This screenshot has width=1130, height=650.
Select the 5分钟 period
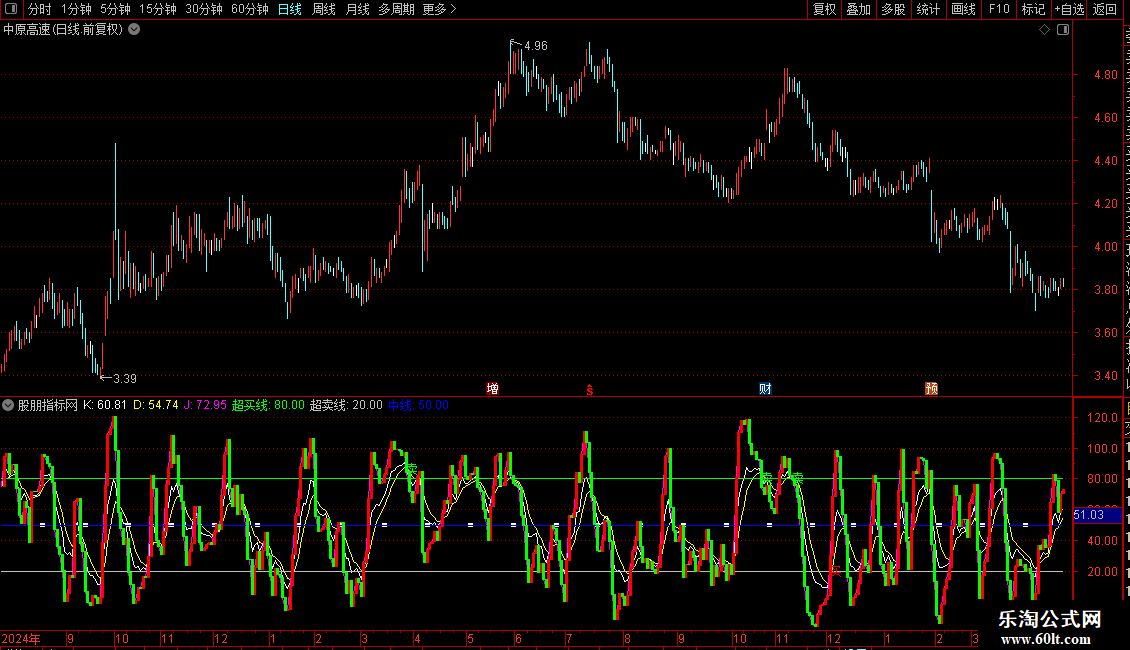[115, 9]
